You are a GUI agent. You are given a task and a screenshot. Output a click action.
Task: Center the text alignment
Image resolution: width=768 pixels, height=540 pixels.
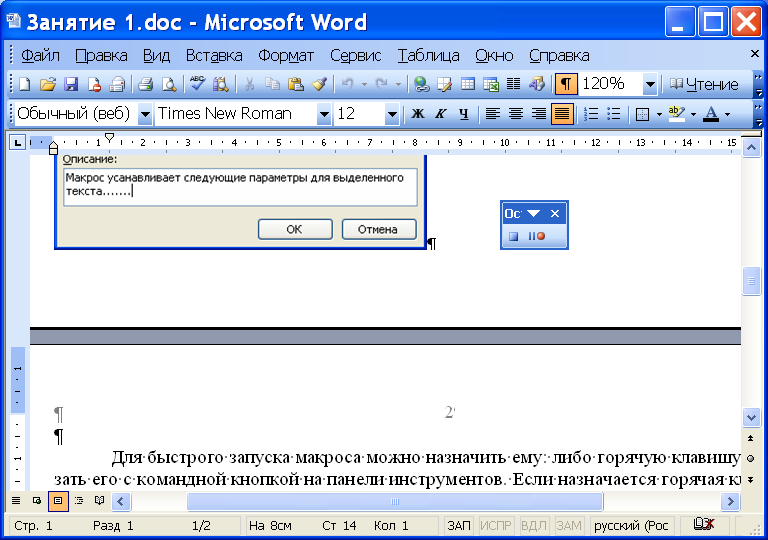click(515, 114)
